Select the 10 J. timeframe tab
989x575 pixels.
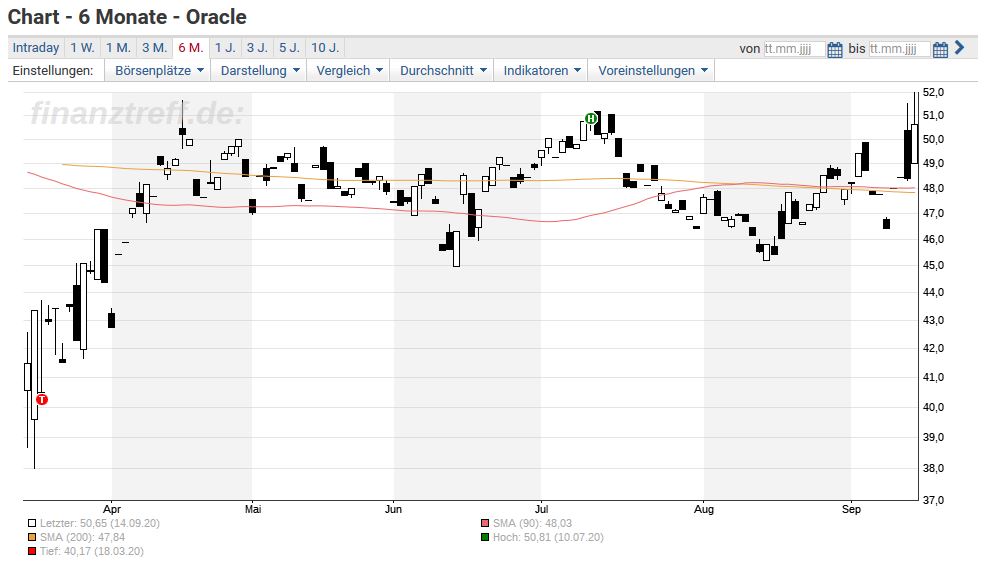[x=325, y=48]
